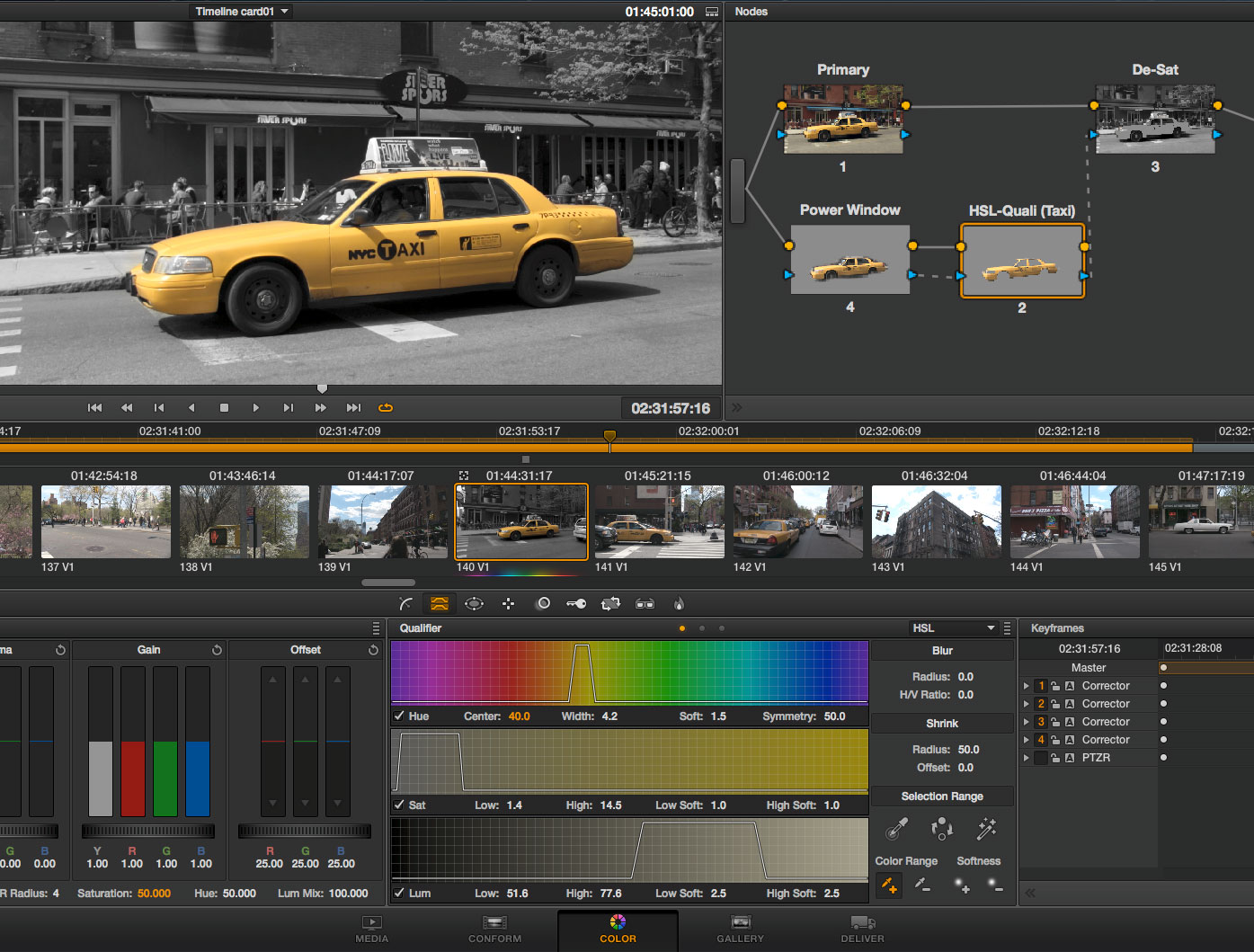Switch to the DELIVER page
Image resolution: width=1254 pixels, height=952 pixels.
point(861,930)
